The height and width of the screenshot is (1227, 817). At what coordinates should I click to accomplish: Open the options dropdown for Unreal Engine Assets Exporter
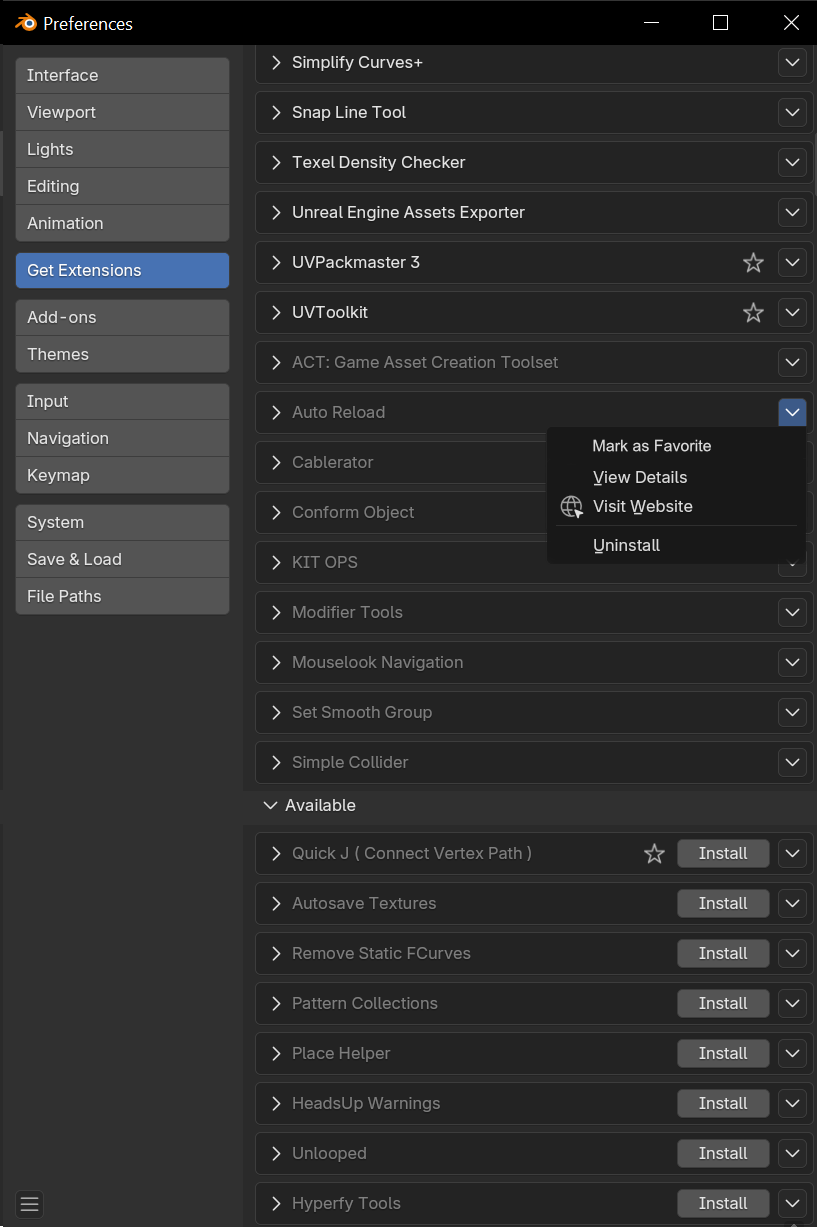(792, 212)
